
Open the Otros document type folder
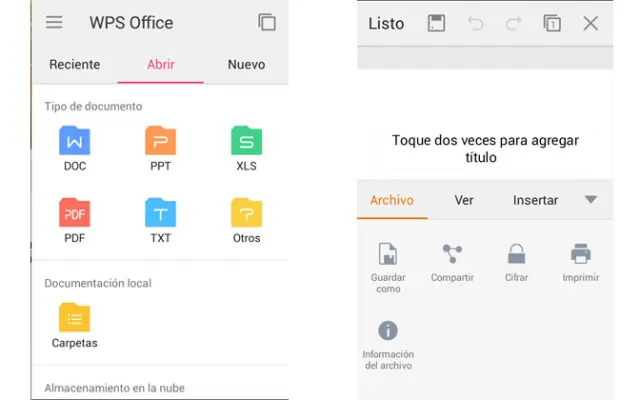(x=246, y=213)
